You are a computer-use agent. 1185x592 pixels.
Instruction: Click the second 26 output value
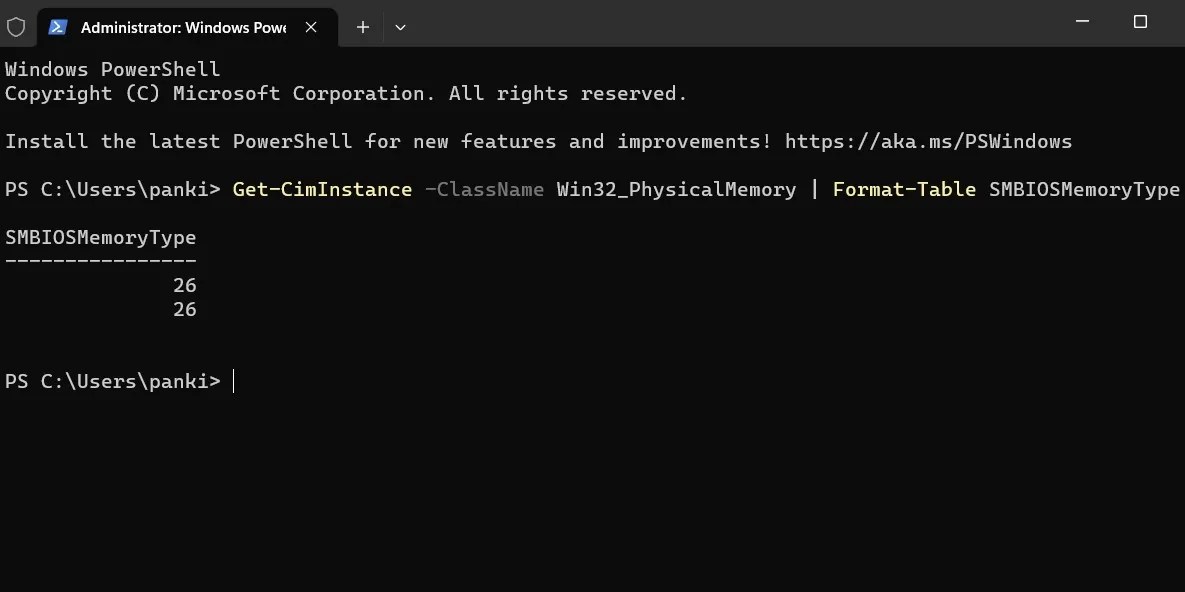point(185,309)
